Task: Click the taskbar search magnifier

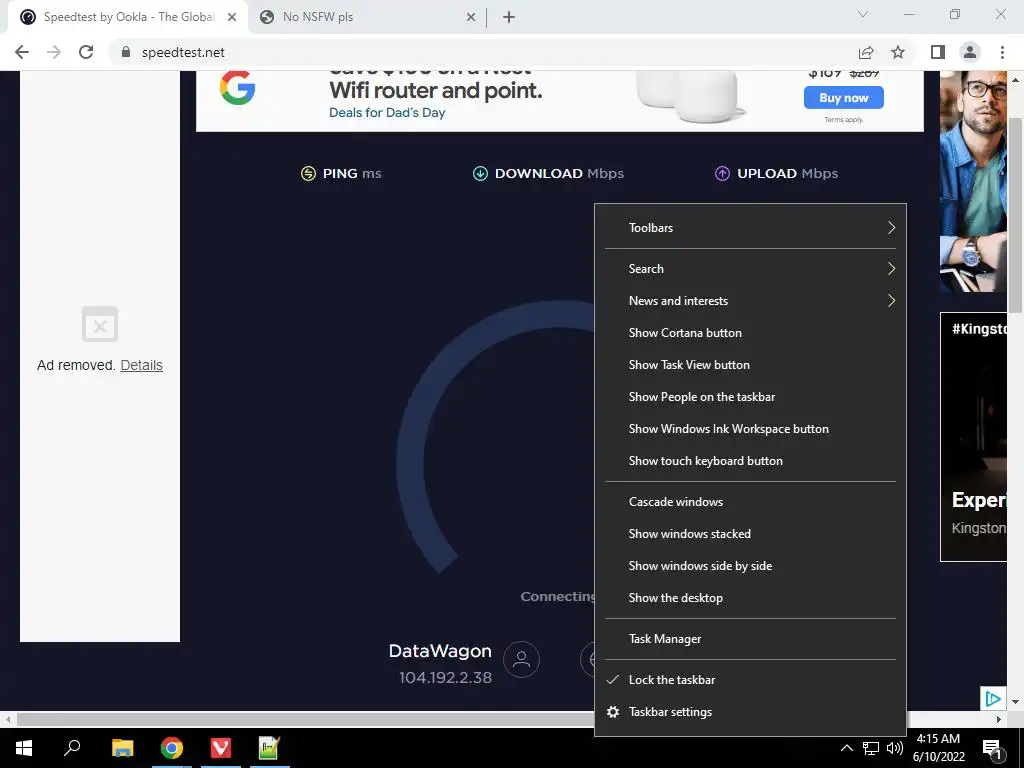Action: [x=72, y=748]
